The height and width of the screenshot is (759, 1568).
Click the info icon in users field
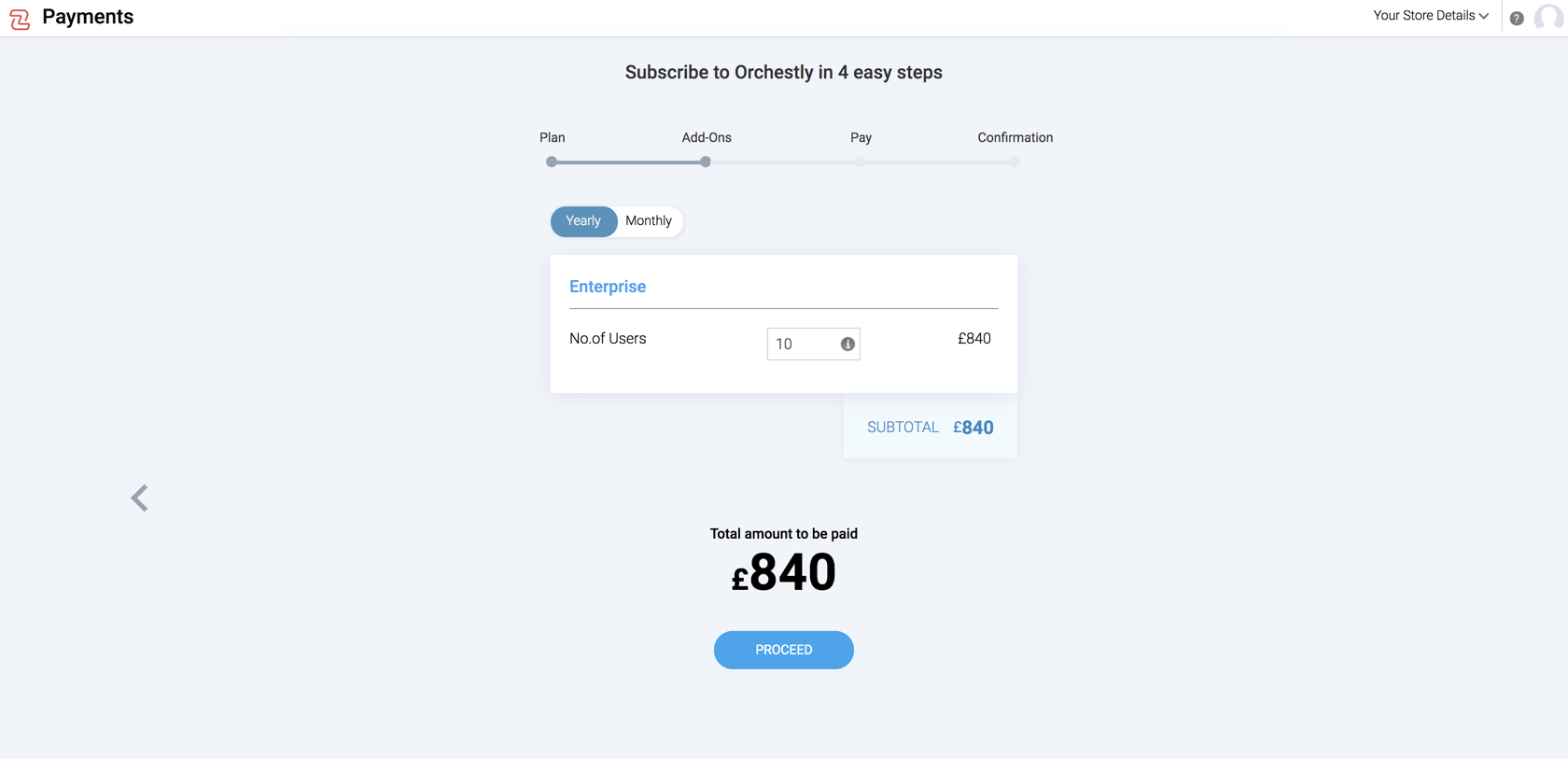pos(847,344)
